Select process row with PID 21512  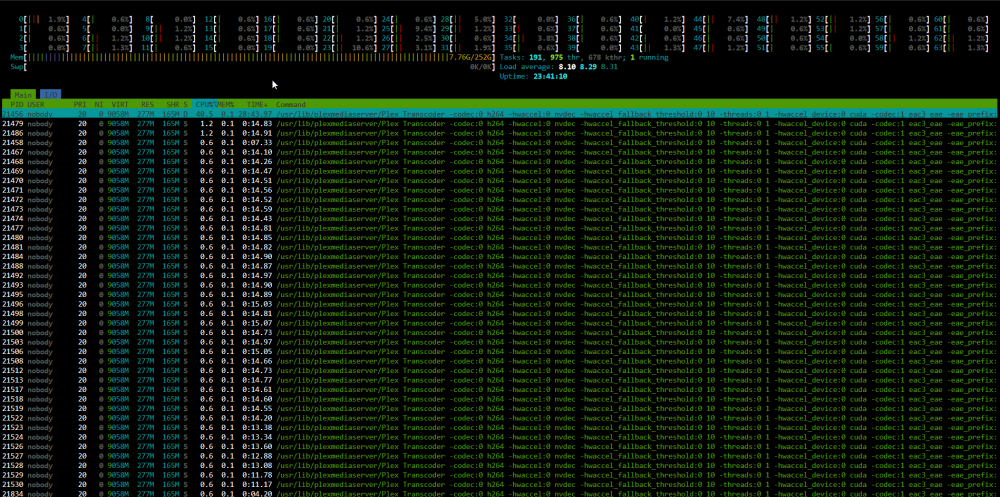[x=500, y=370]
